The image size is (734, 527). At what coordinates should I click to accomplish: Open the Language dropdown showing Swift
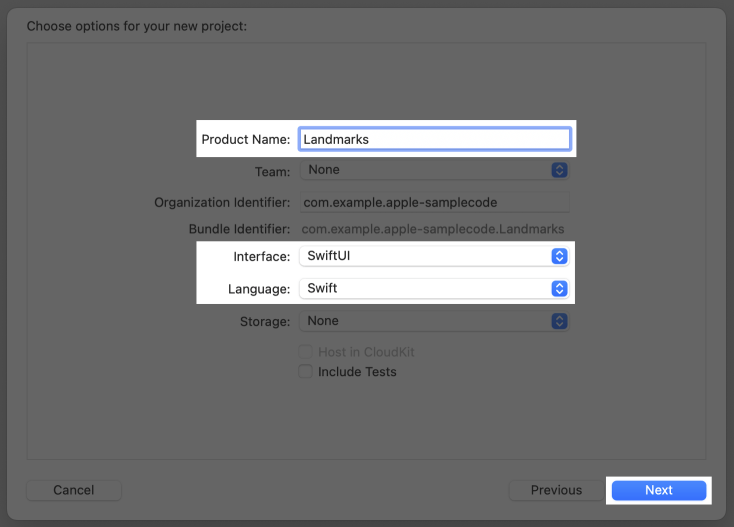click(434, 288)
